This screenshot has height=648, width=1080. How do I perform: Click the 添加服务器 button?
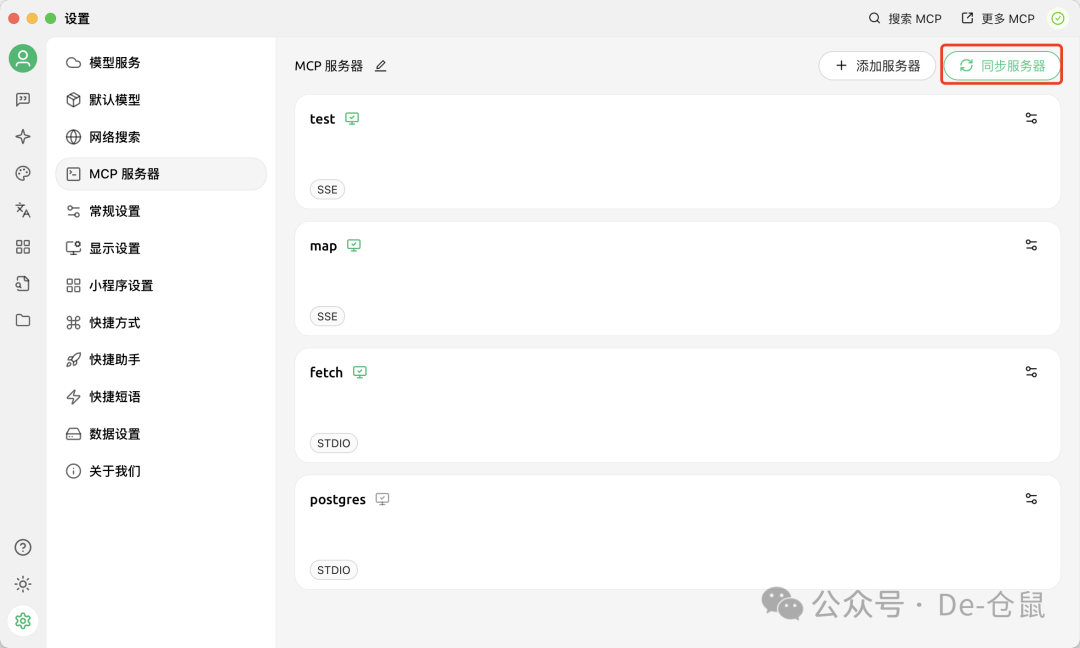coord(877,66)
